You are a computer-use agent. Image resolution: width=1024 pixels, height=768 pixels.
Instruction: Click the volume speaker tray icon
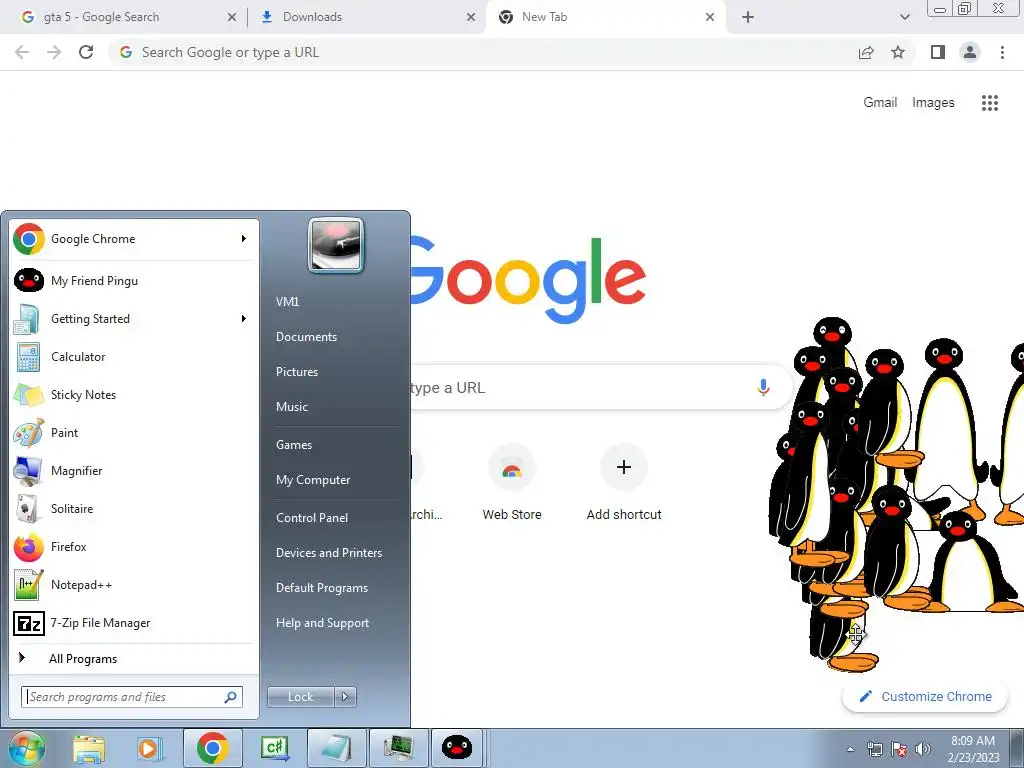pos(922,749)
